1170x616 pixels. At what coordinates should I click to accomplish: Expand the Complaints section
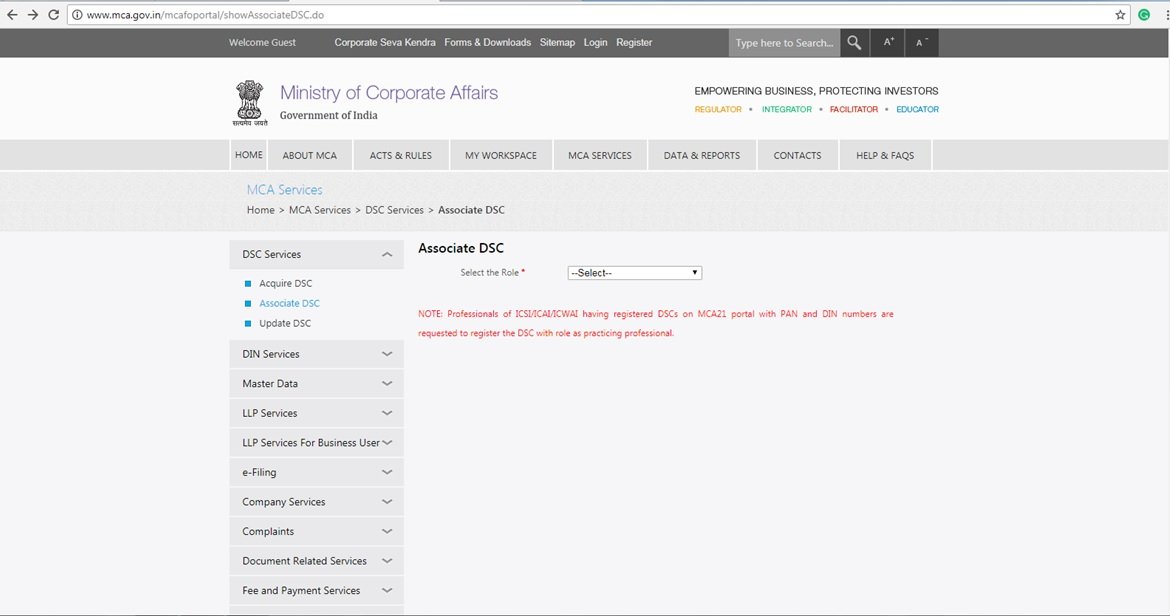click(316, 531)
